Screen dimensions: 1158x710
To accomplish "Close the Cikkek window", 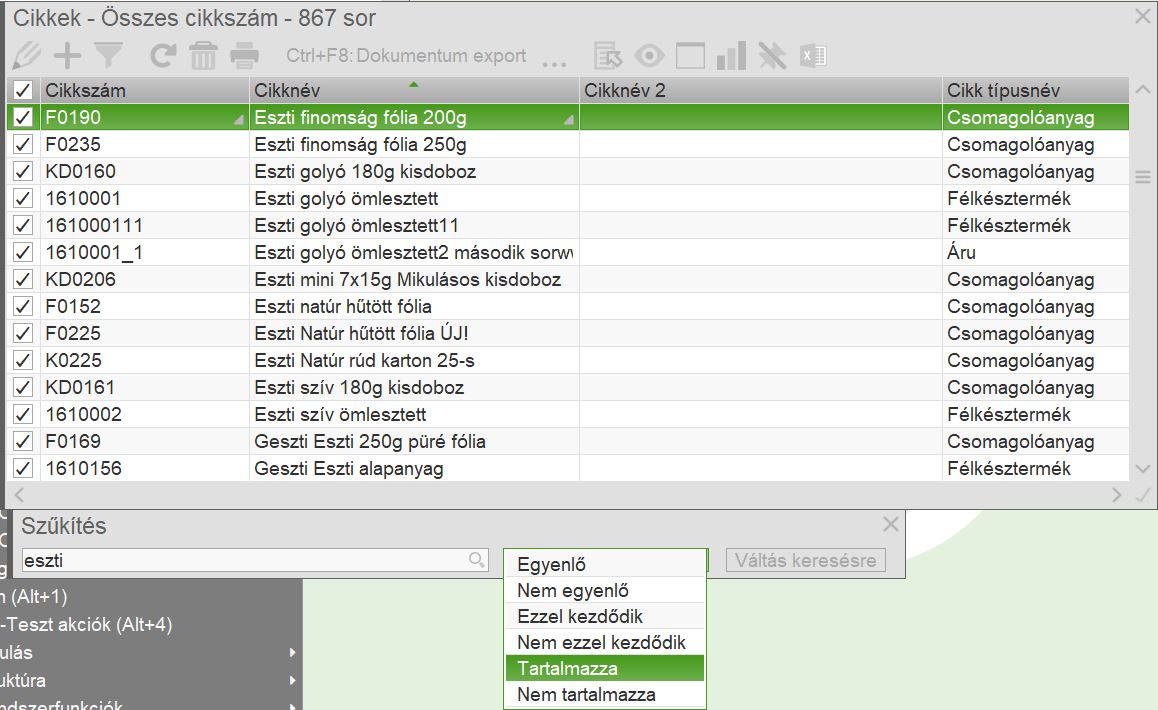I will click(x=1142, y=16).
